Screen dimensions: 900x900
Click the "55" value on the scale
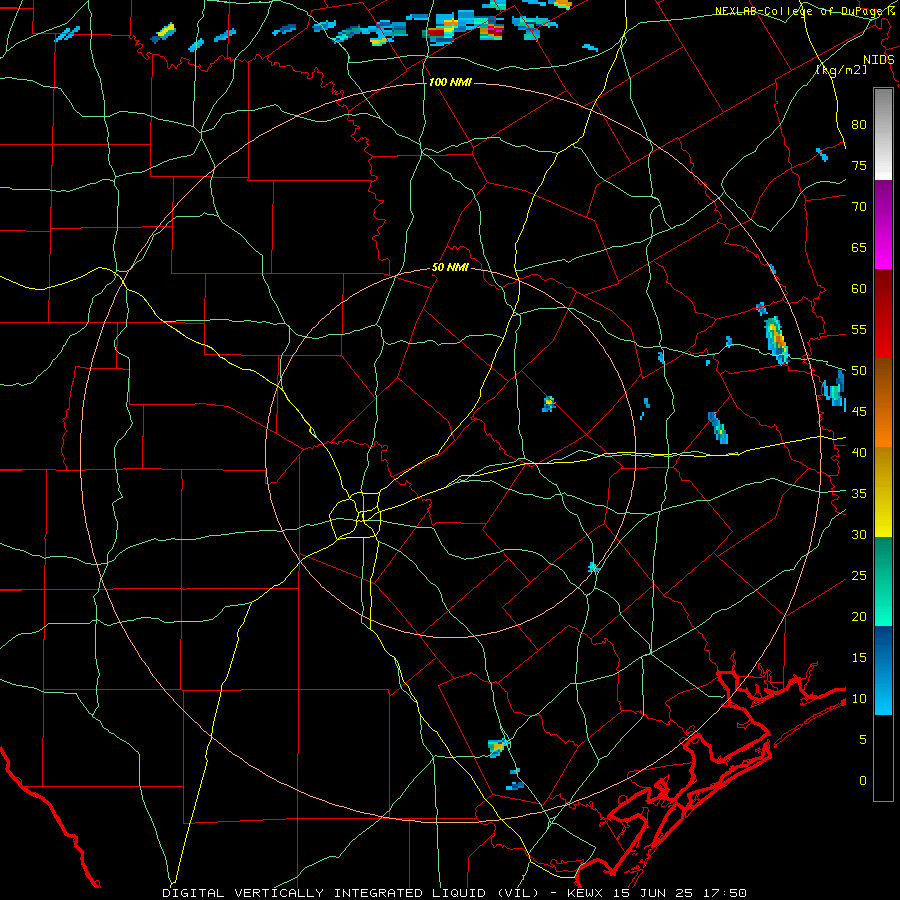(859, 329)
